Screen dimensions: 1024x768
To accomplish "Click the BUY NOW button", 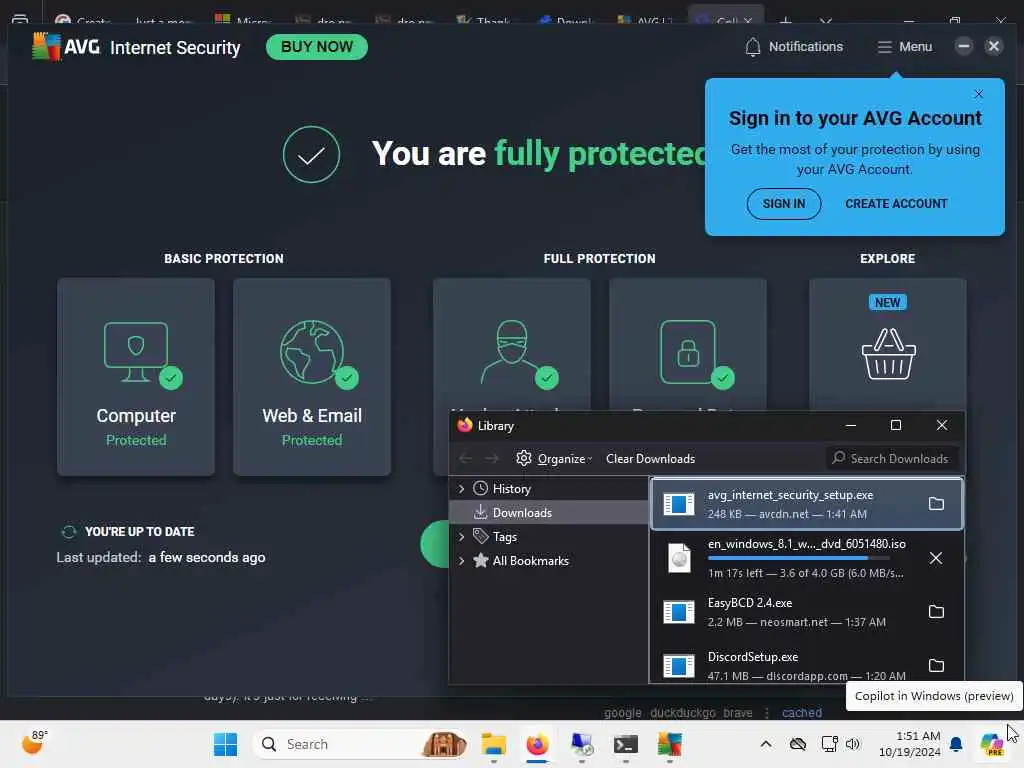I will (317, 47).
